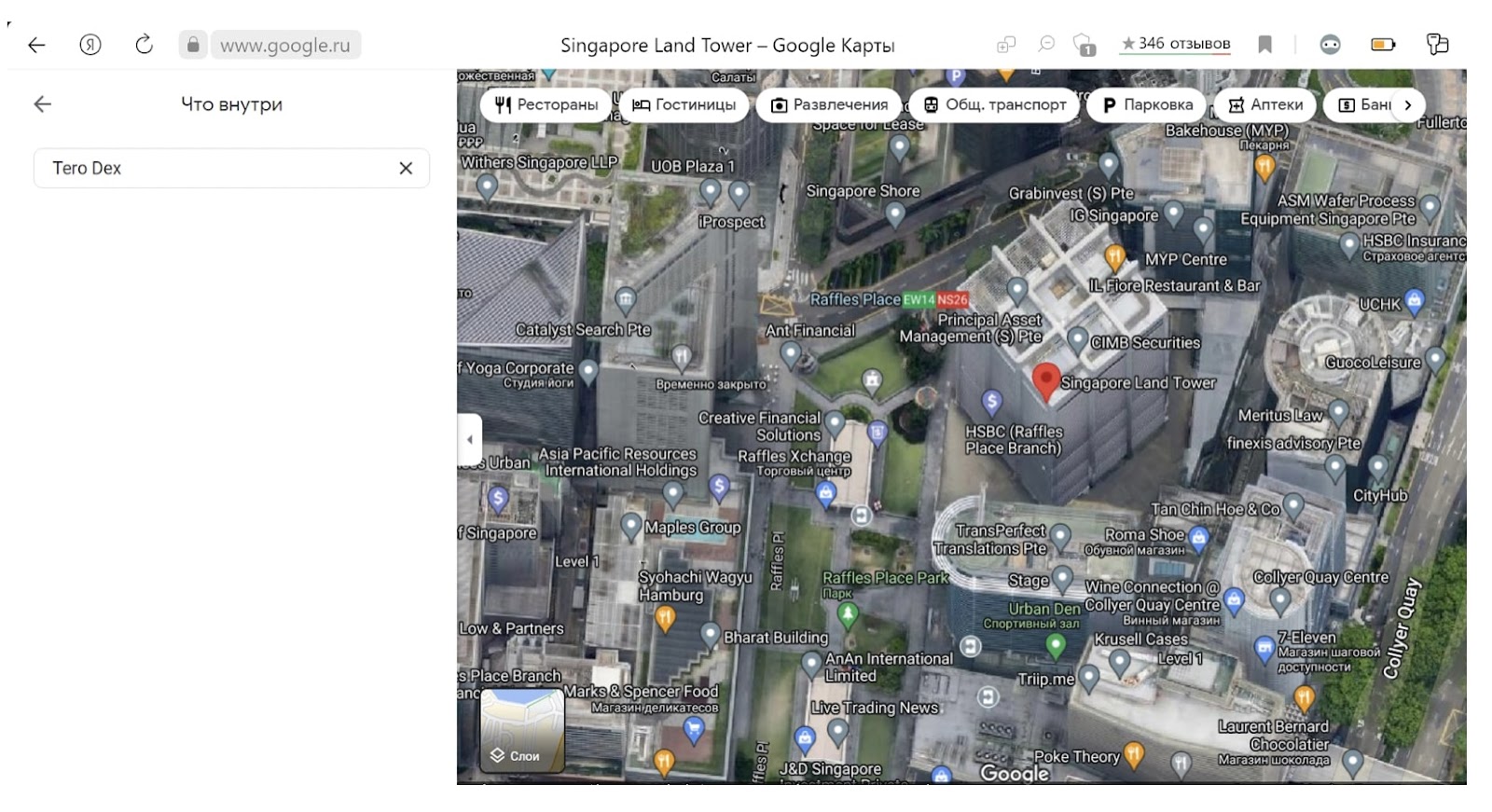Filter map by Аптеки
This screenshot has height=812, width=1492.
pyautogui.click(x=1265, y=104)
